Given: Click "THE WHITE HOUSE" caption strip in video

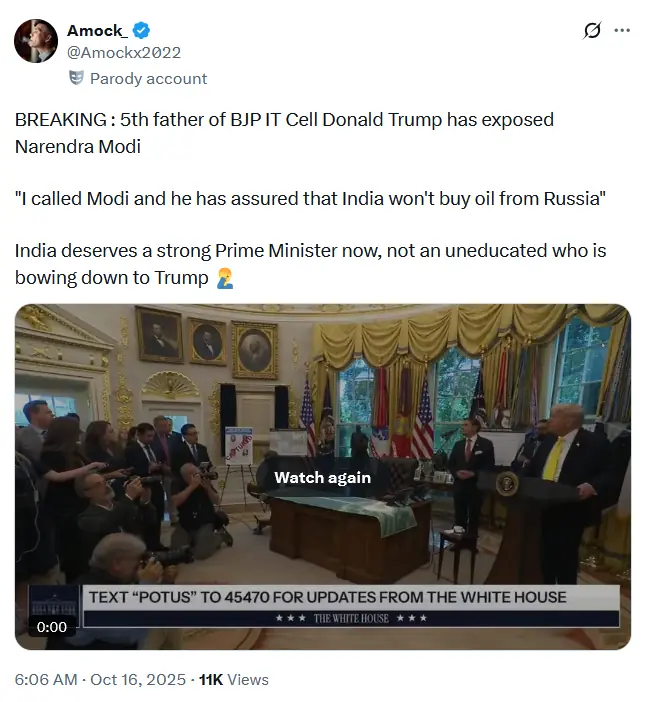Looking at the screenshot, I should (x=351, y=619).
